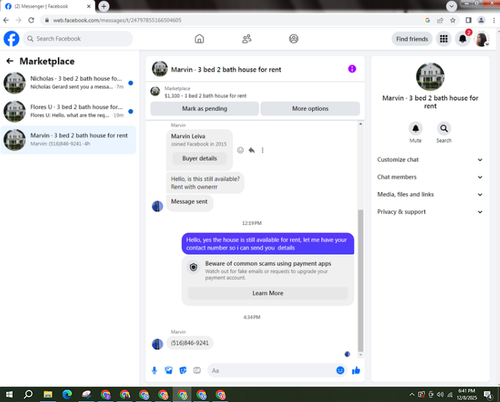Open volume control in system tray
The width and height of the screenshot is (500, 402).
(x=440, y=395)
